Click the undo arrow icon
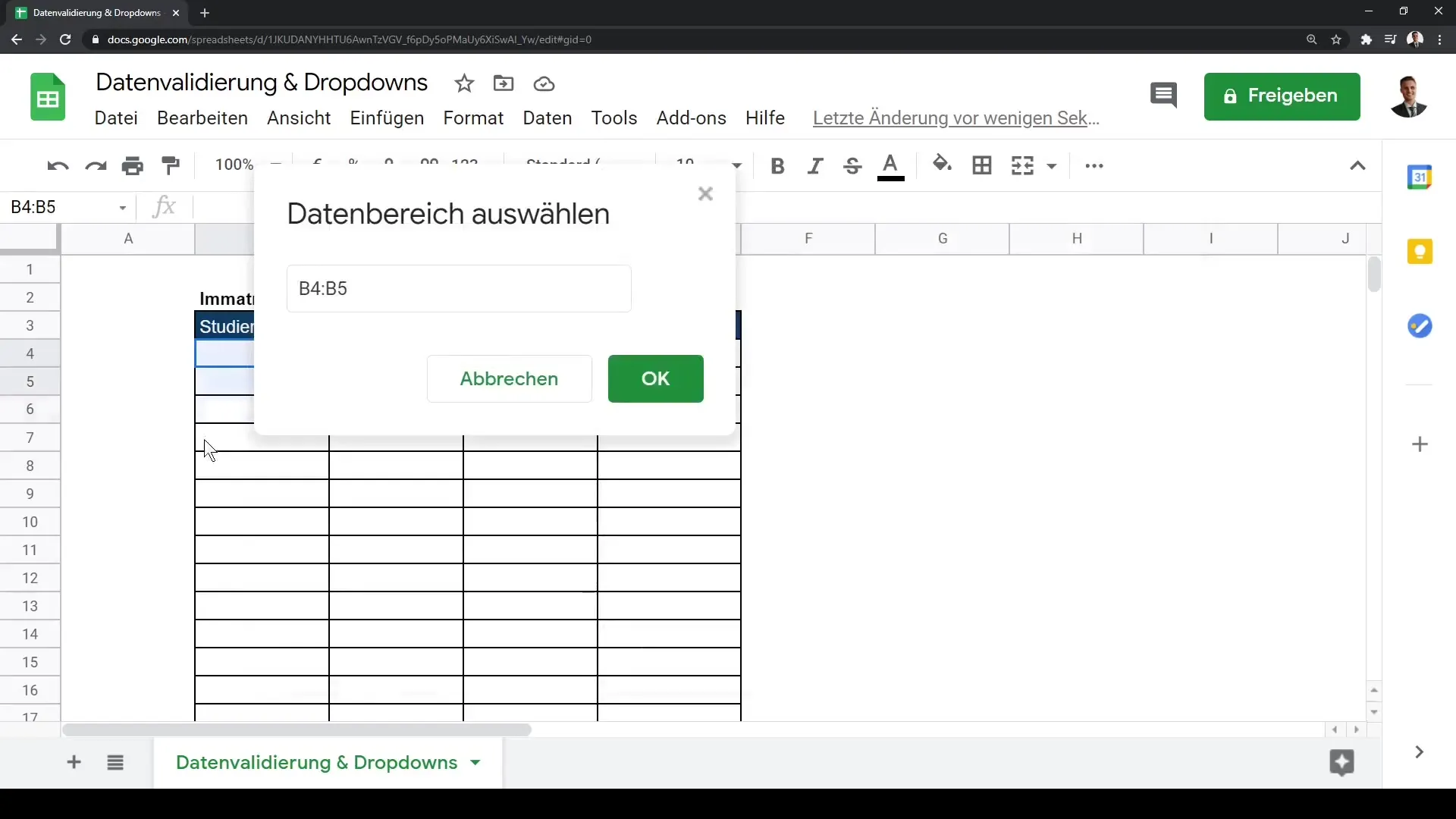This screenshot has width=1456, height=819. [58, 165]
